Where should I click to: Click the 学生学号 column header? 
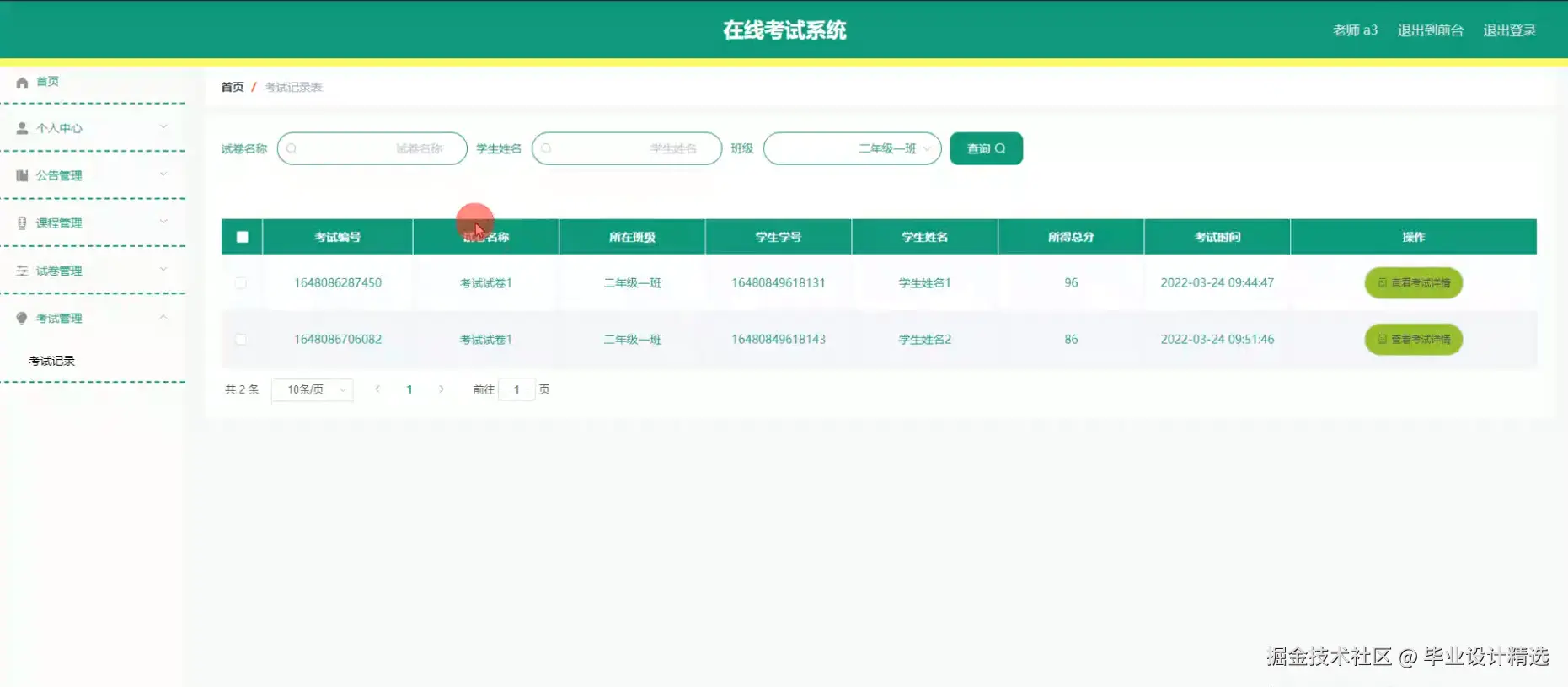[779, 237]
